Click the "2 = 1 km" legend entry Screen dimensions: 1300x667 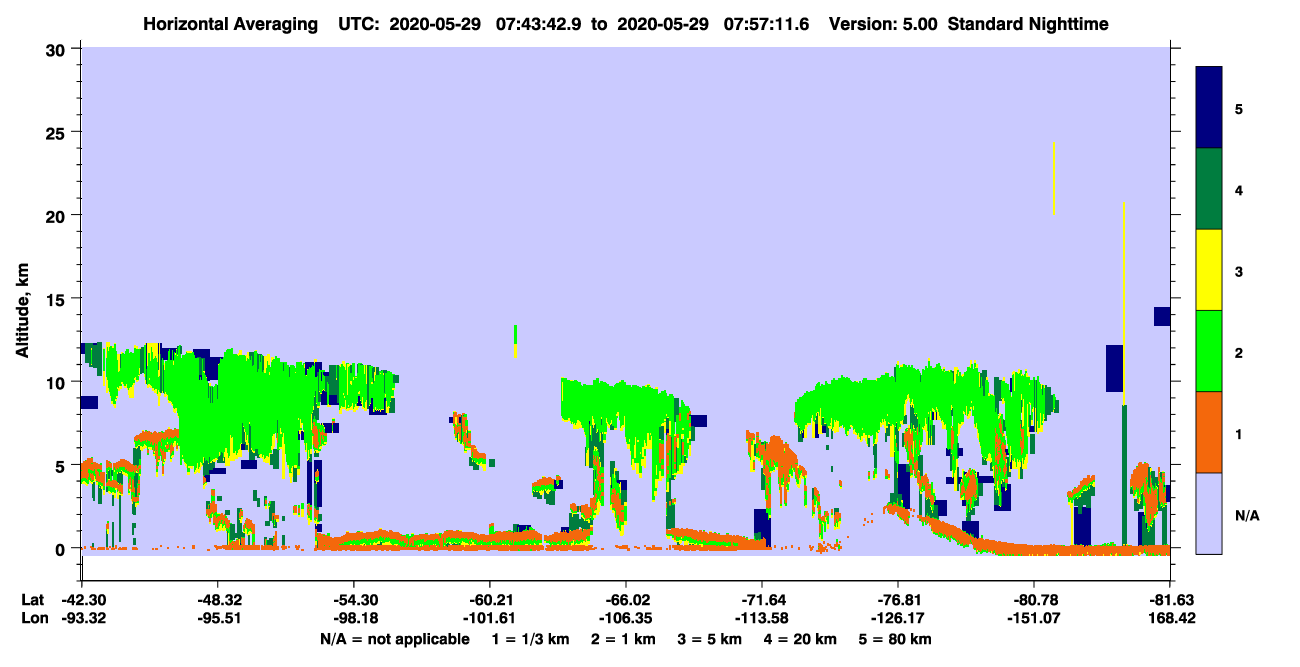[624, 639]
